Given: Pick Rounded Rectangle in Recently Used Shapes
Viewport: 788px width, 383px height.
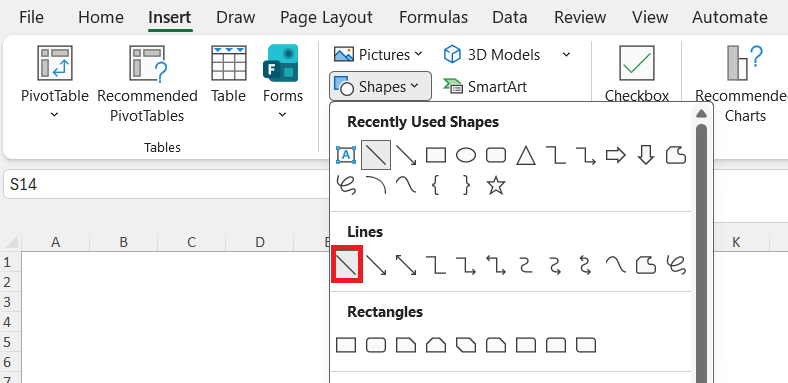Looking at the screenshot, I should pyautogui.click(x=496, y=156).
